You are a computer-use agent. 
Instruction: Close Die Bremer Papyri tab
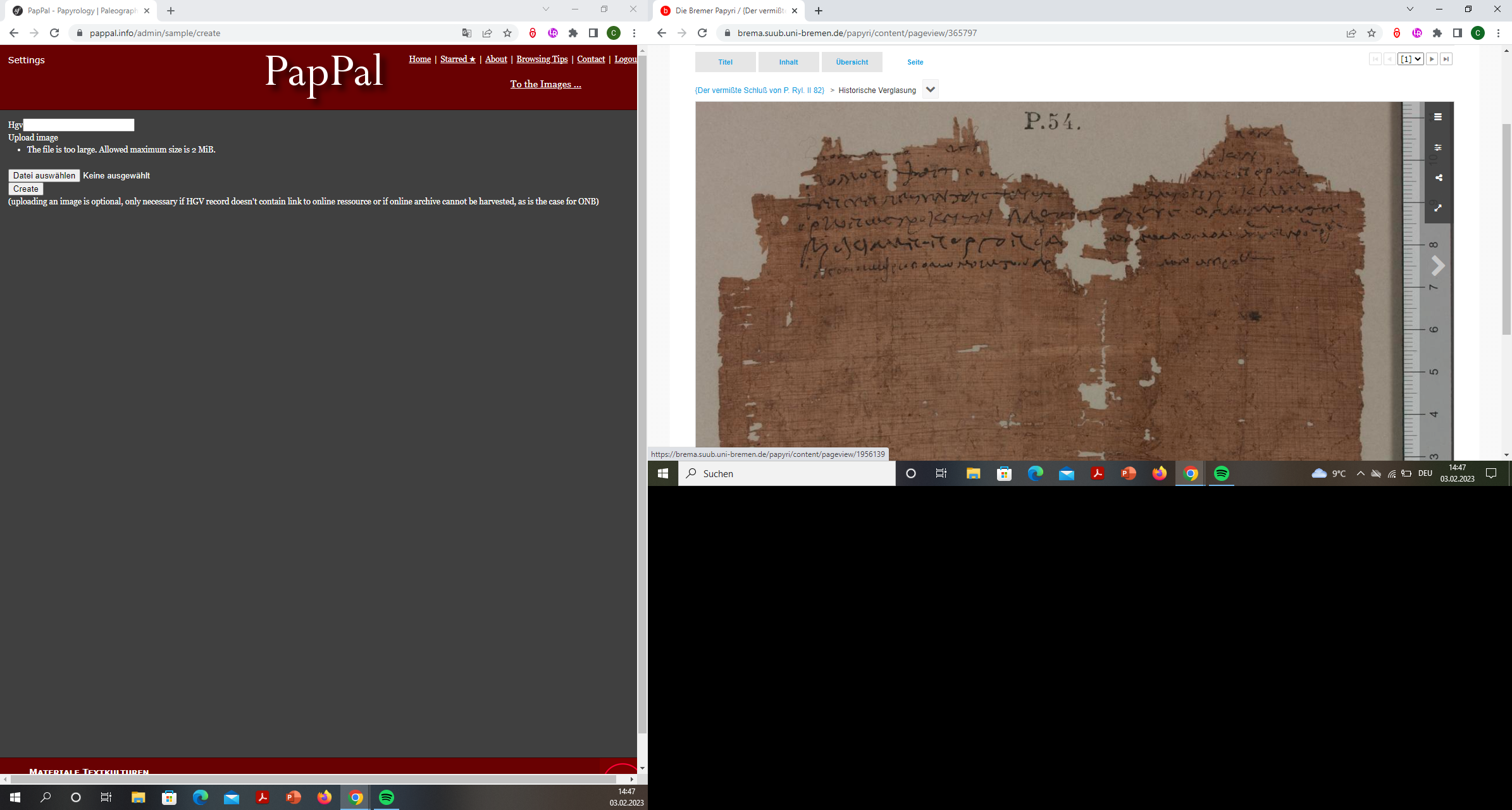795,11
